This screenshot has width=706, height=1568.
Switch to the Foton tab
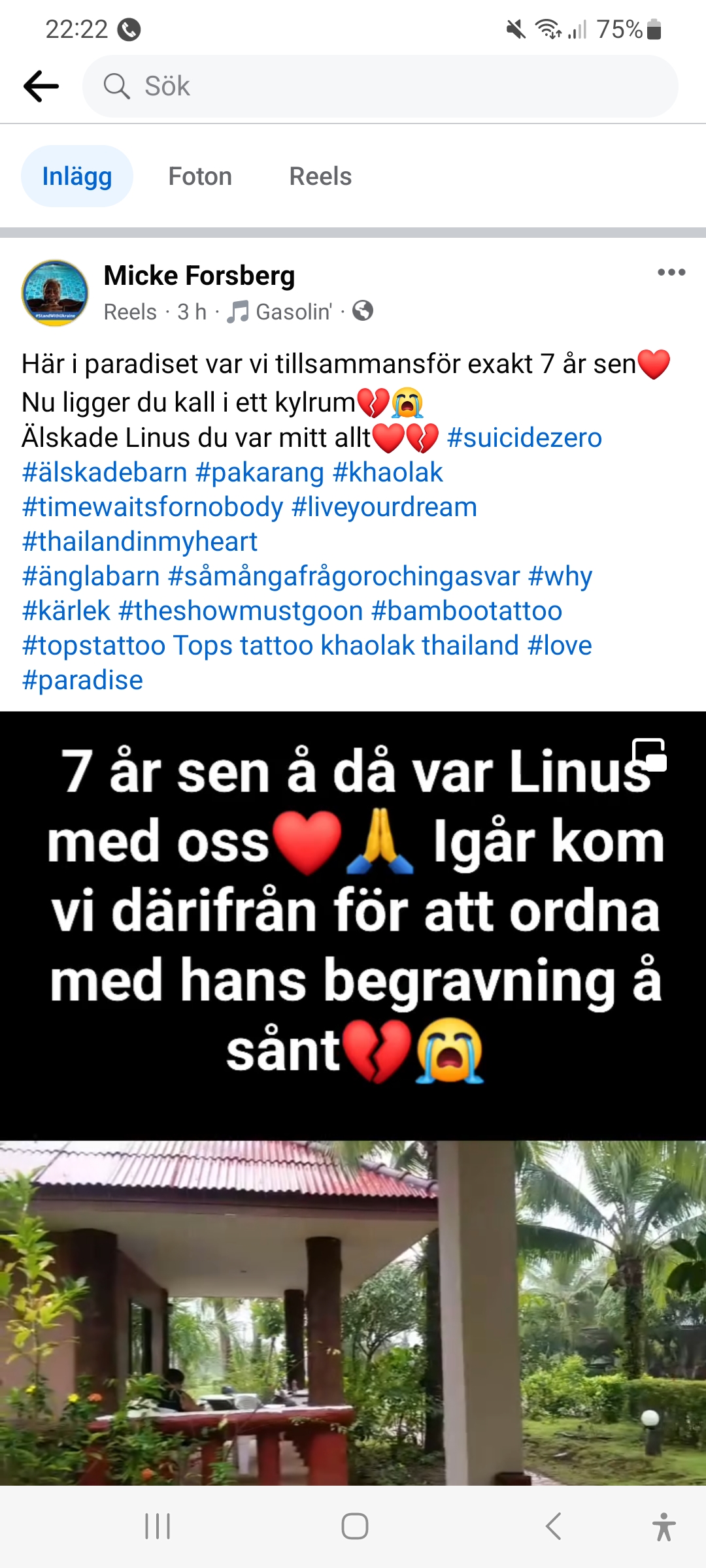click(x=200, y=176)
